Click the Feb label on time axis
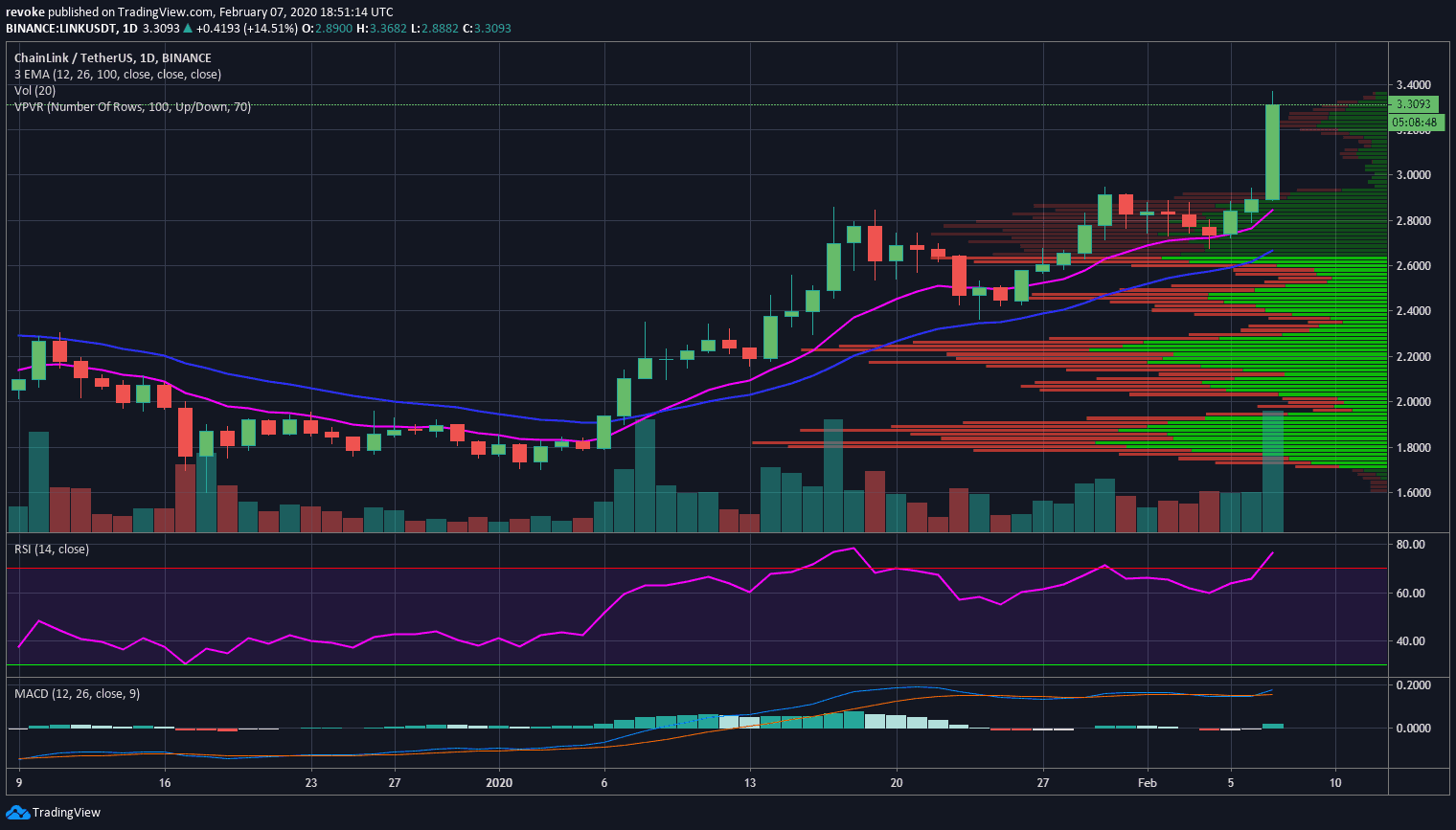1456x830 pixels. point(1147,783)
